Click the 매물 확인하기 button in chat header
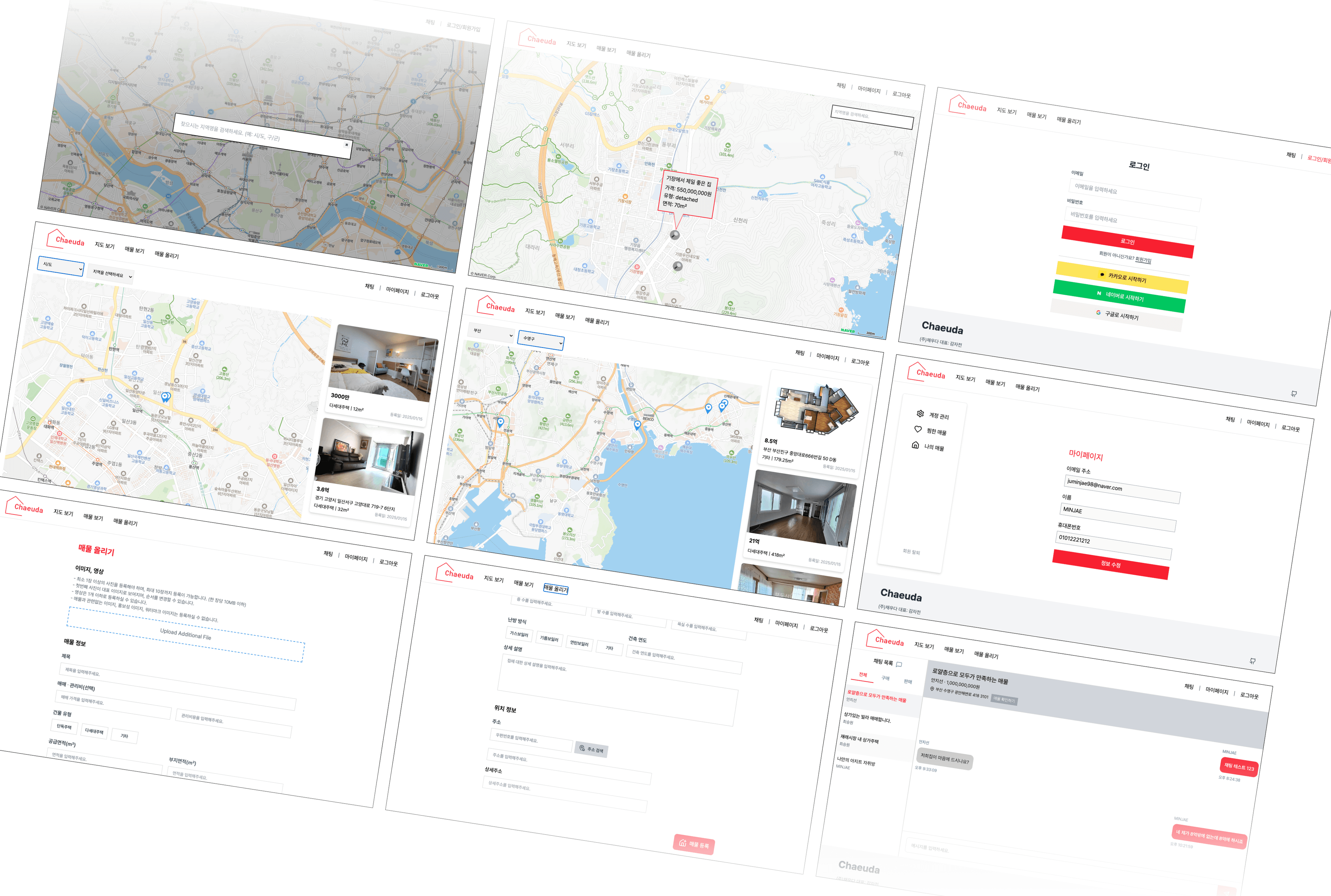 (x=1003, y=700)
